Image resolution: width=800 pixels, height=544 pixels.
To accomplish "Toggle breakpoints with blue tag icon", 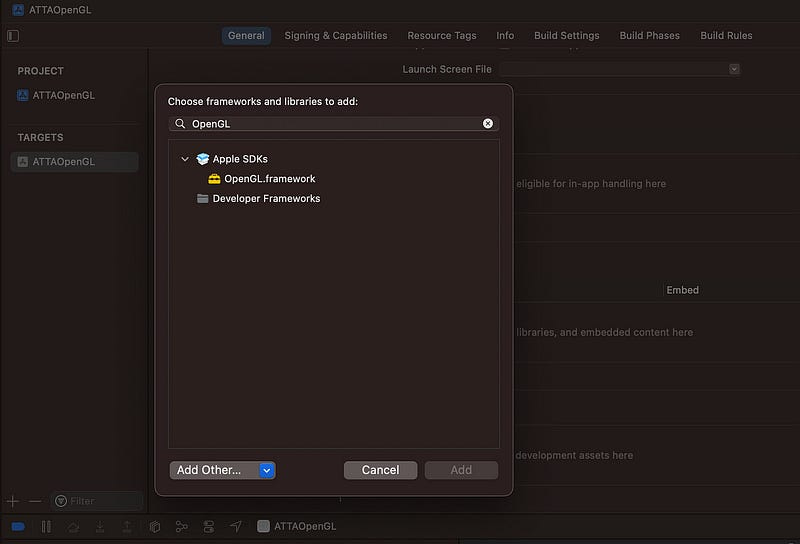I will pyautogui.click(x=18, y=527).
